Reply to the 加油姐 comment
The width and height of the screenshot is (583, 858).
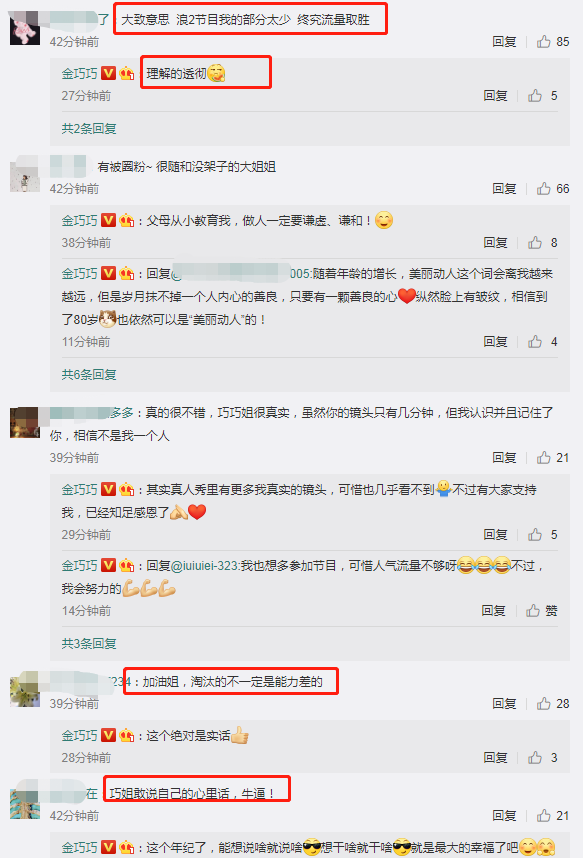[x=504, y=704]
